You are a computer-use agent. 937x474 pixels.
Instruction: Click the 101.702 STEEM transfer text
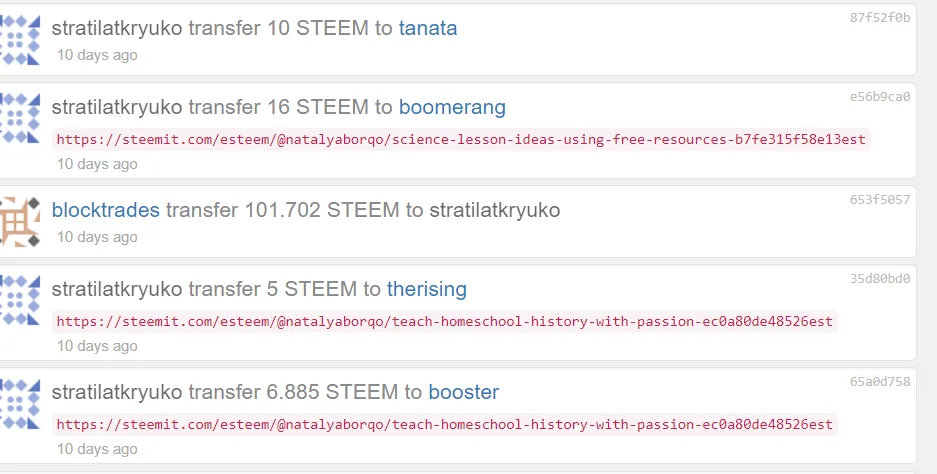click(x=283, y=210)
